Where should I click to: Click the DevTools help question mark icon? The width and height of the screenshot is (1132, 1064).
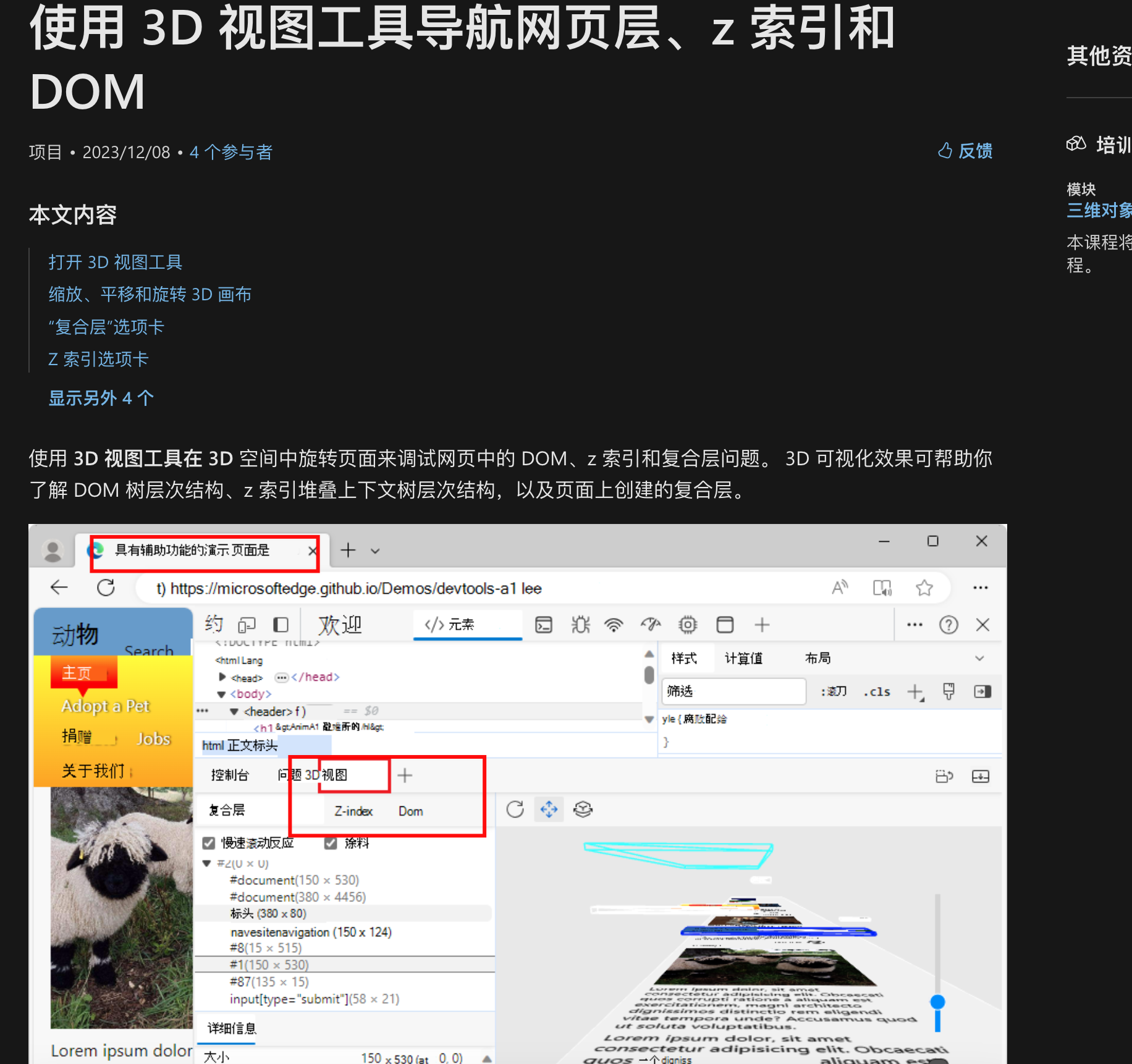pyautogui.click(x=948, y=625)
